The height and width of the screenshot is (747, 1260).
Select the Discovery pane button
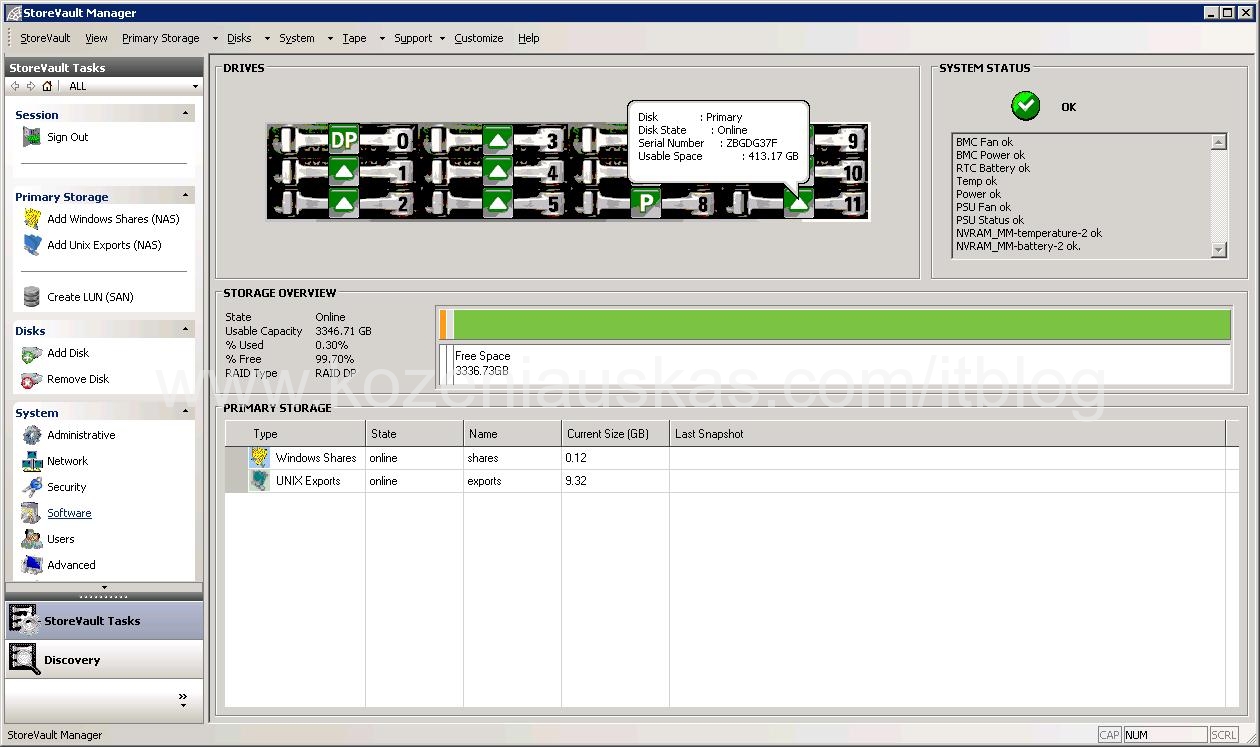pyautogui.click(x=104, y=659)
